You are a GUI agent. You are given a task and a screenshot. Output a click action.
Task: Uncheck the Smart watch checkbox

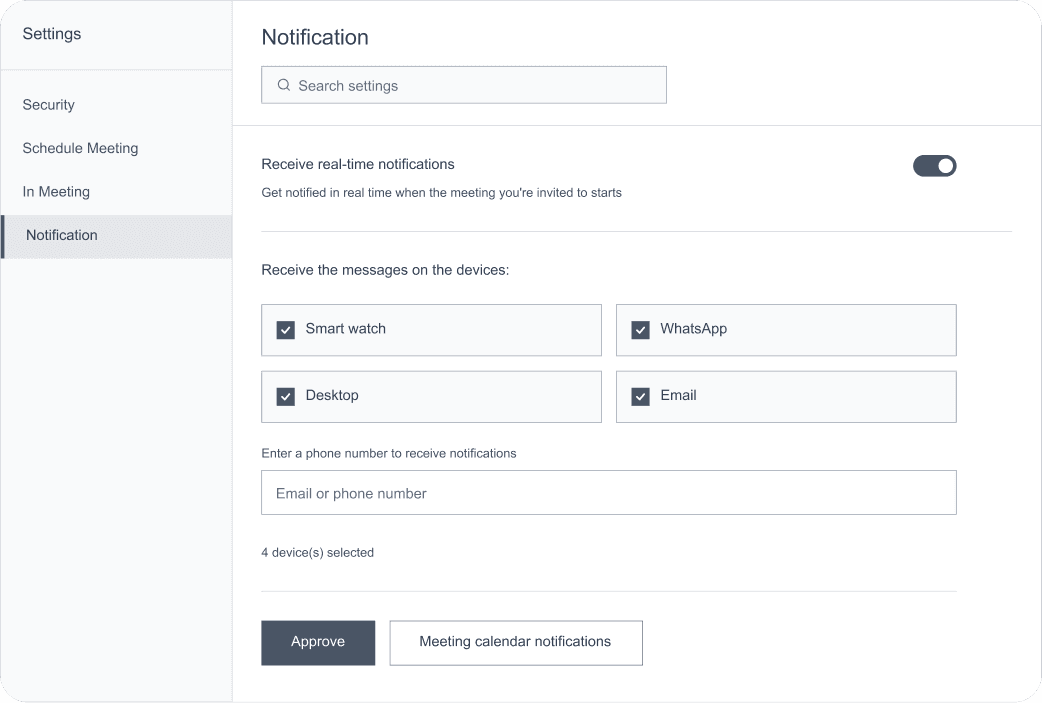click(x=286, y=330)
